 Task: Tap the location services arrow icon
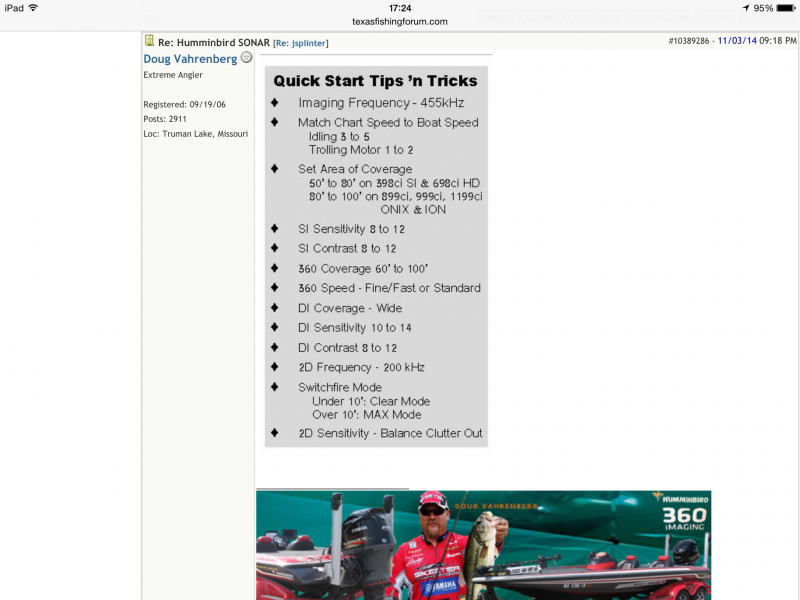(746, 8)
